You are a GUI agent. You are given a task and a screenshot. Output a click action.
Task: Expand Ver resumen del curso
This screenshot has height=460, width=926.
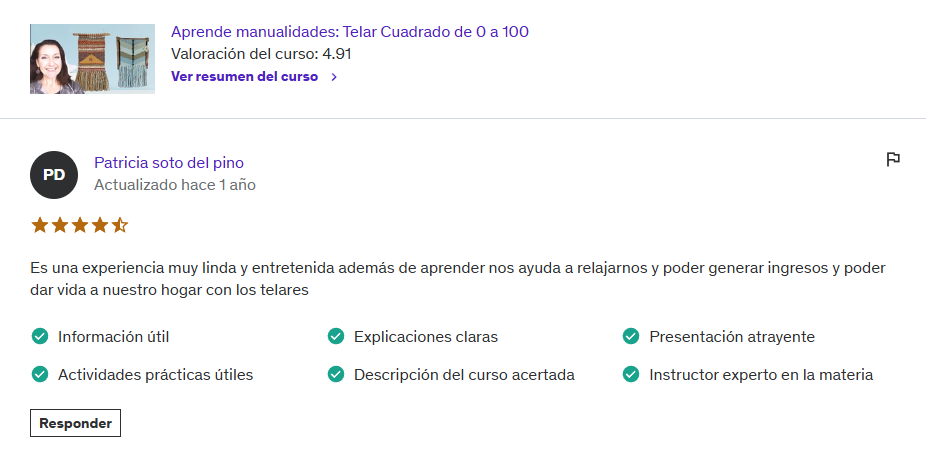tap(245, 77)
